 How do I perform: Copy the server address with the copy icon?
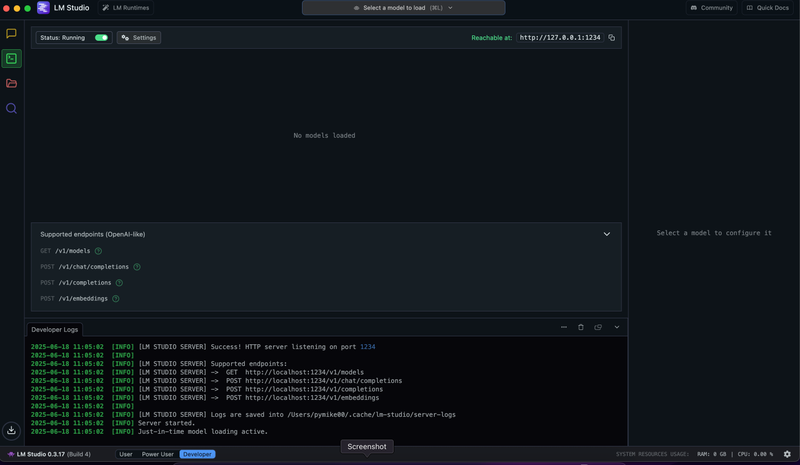pyautogui.click(x=612, y=38)
